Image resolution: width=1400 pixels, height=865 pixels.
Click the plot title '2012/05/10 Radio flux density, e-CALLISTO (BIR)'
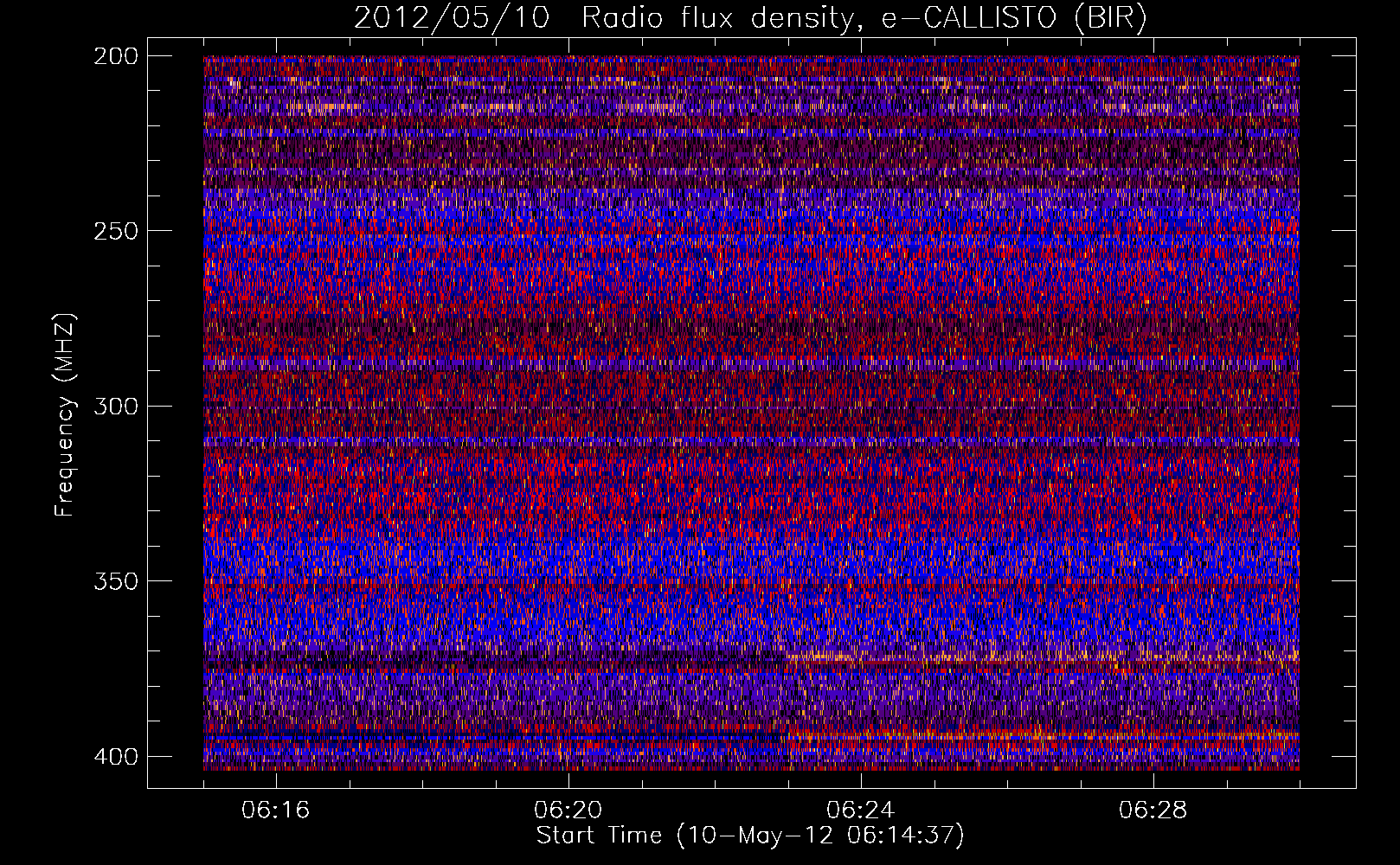pyautogui.click(x=750, y=18)
